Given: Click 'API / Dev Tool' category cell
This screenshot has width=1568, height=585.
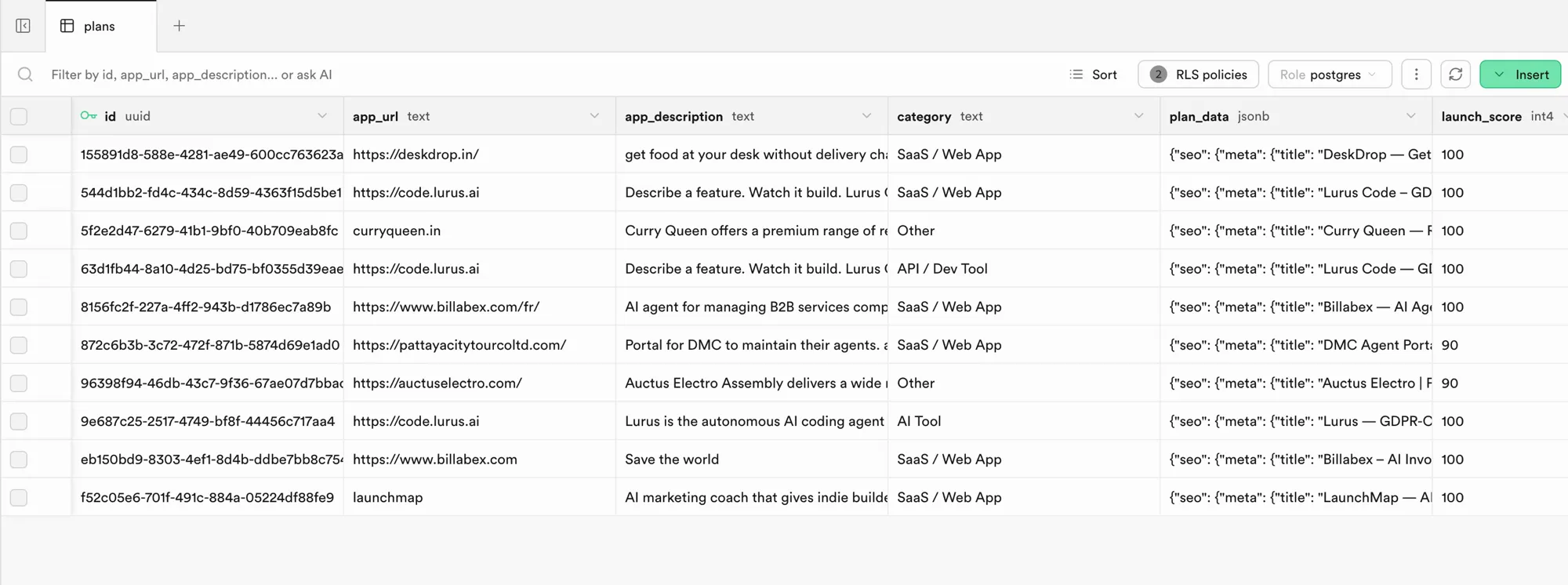Looking at the screenshot, I should click(1024, 269).
